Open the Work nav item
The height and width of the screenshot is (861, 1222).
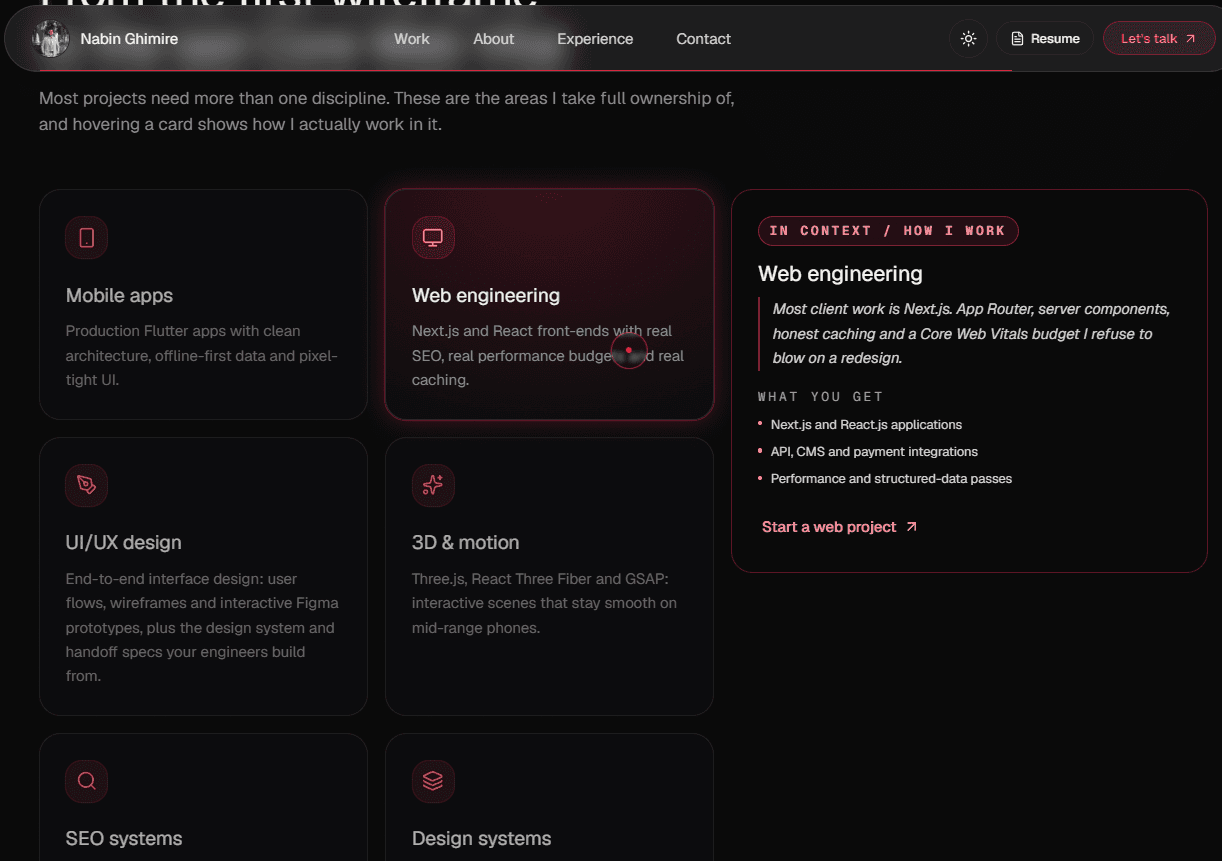pyautogui.click(x=412, y=39)
